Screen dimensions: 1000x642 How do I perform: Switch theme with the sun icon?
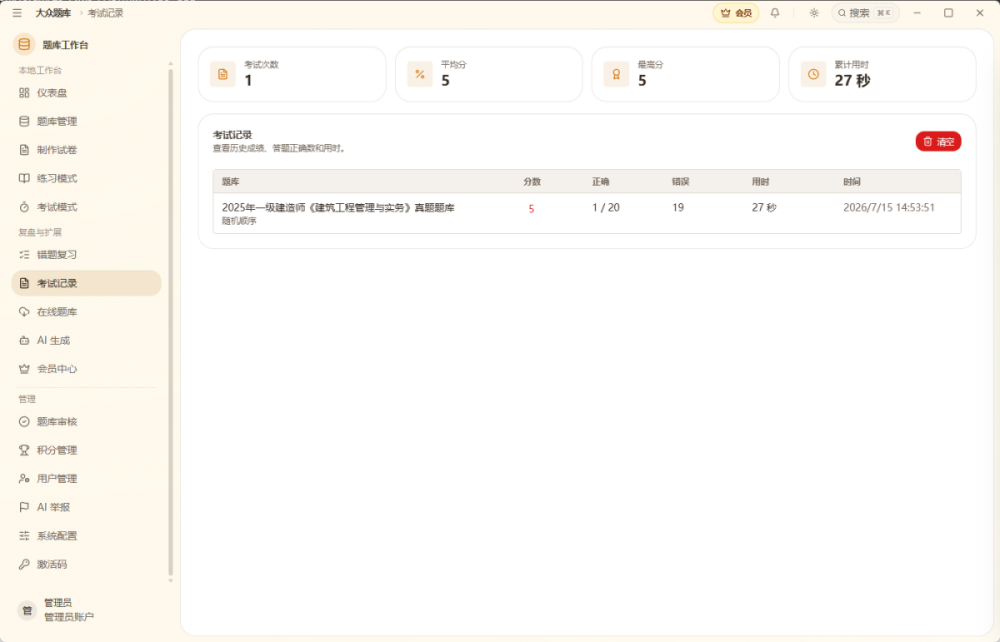click(814, 13)
